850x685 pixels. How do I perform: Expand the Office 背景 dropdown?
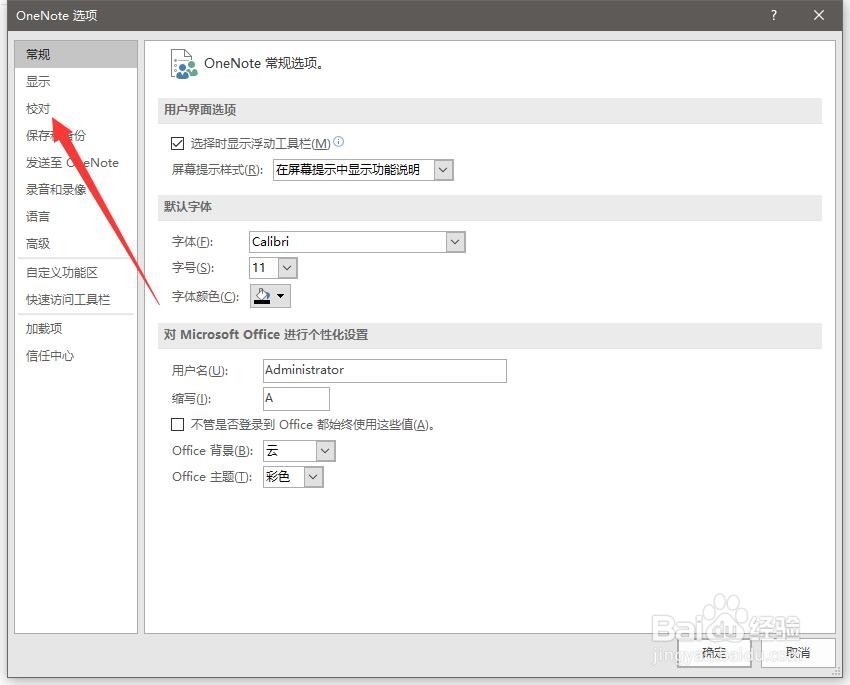325,450
